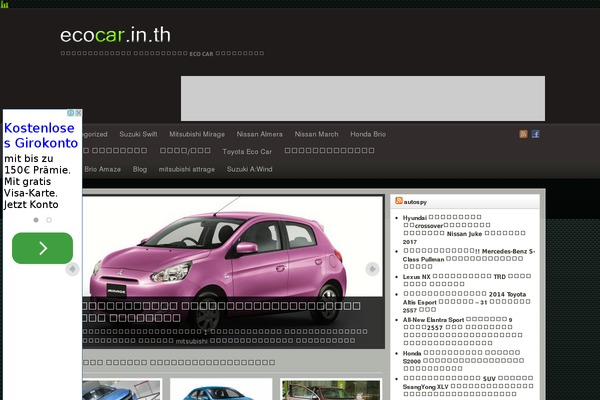The width and height of the screenshot is (600, 400).
Task: Open the Kostenloses Girokonto ad headline
Action: pos(41,135)
